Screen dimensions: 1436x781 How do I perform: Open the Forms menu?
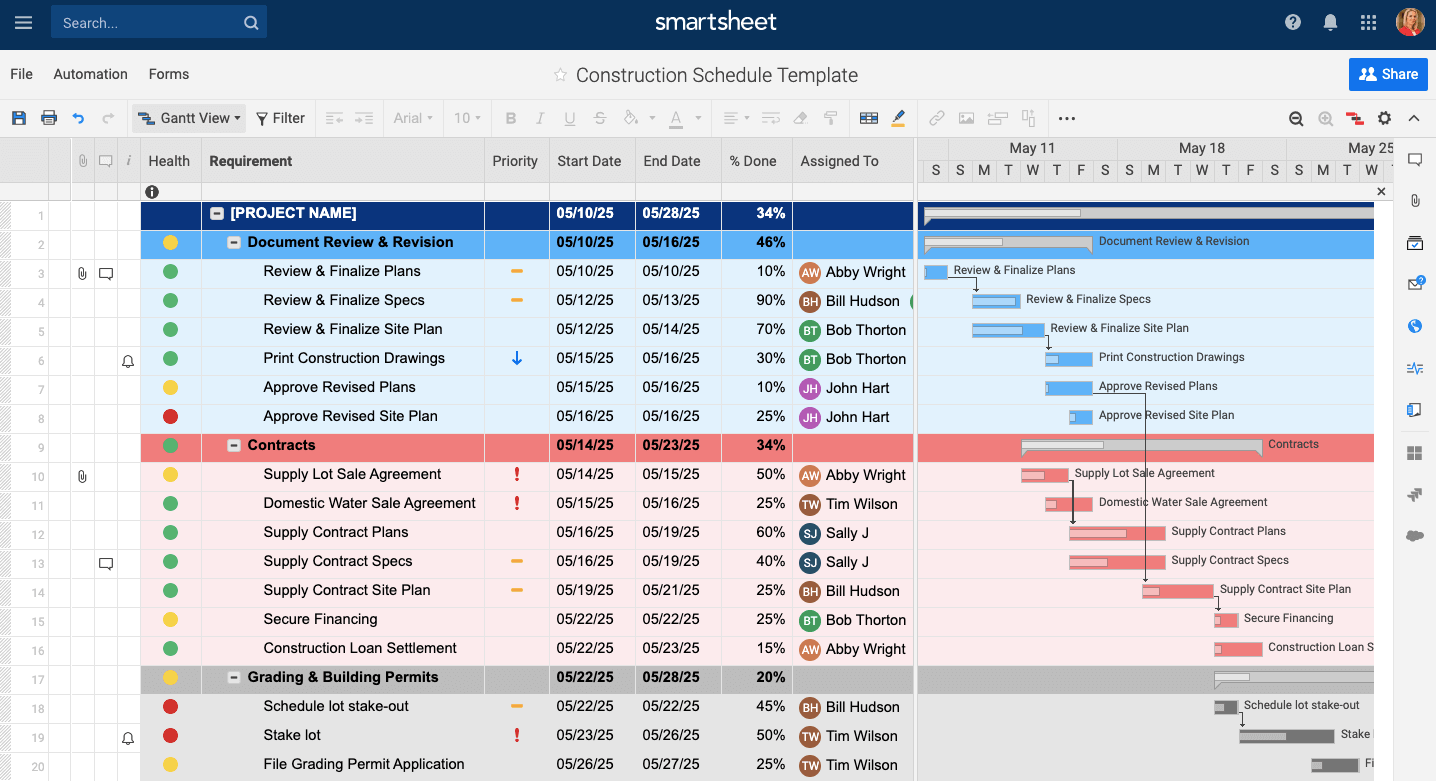pyautogui.click(x=169, y=74)
